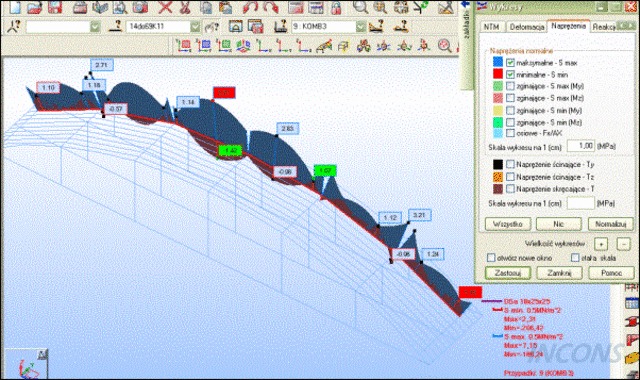Open the empty node selection dropdown
Image resolution: width=640 pixels, height=380 pixels.
(95, 27)
